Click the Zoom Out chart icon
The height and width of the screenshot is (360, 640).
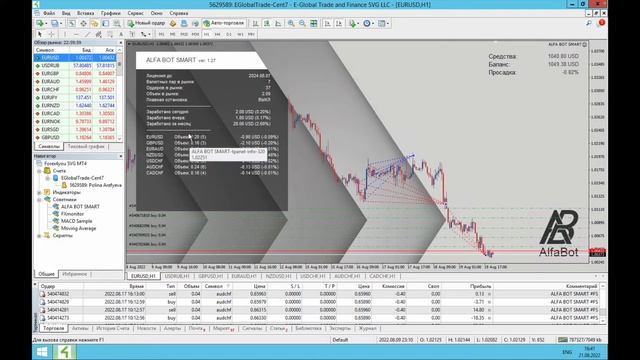click(x=302, y=23)
